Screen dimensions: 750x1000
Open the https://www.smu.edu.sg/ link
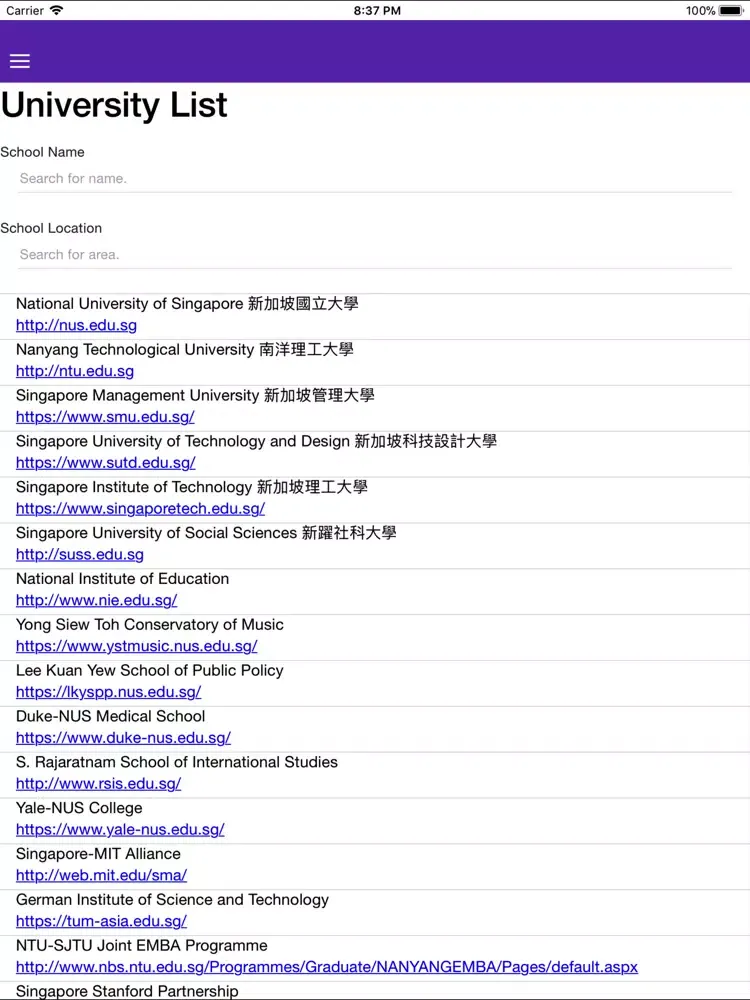point(105,417)
